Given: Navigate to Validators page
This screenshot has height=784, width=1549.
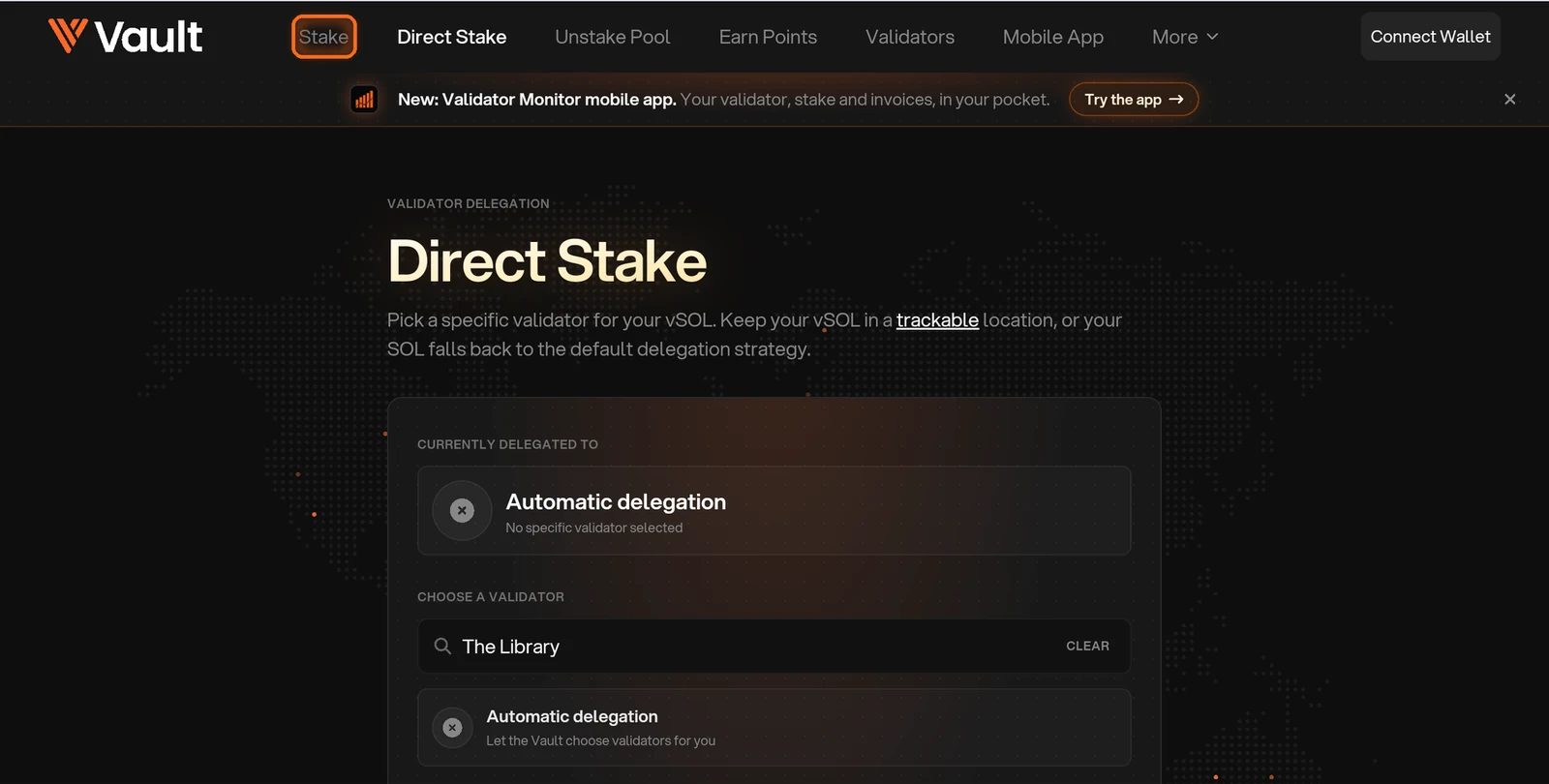Looking at the screenshot, I should (909, 37).
